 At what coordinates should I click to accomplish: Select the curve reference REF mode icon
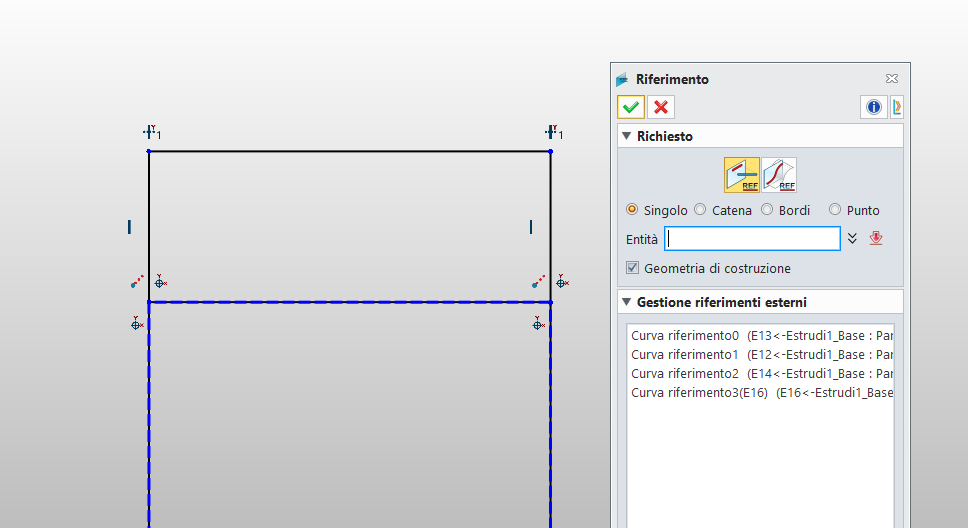742,175
